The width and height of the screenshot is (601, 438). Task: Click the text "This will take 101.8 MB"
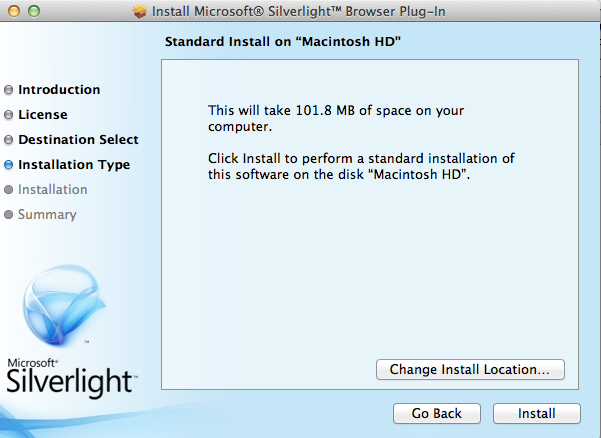pos(336,118)
